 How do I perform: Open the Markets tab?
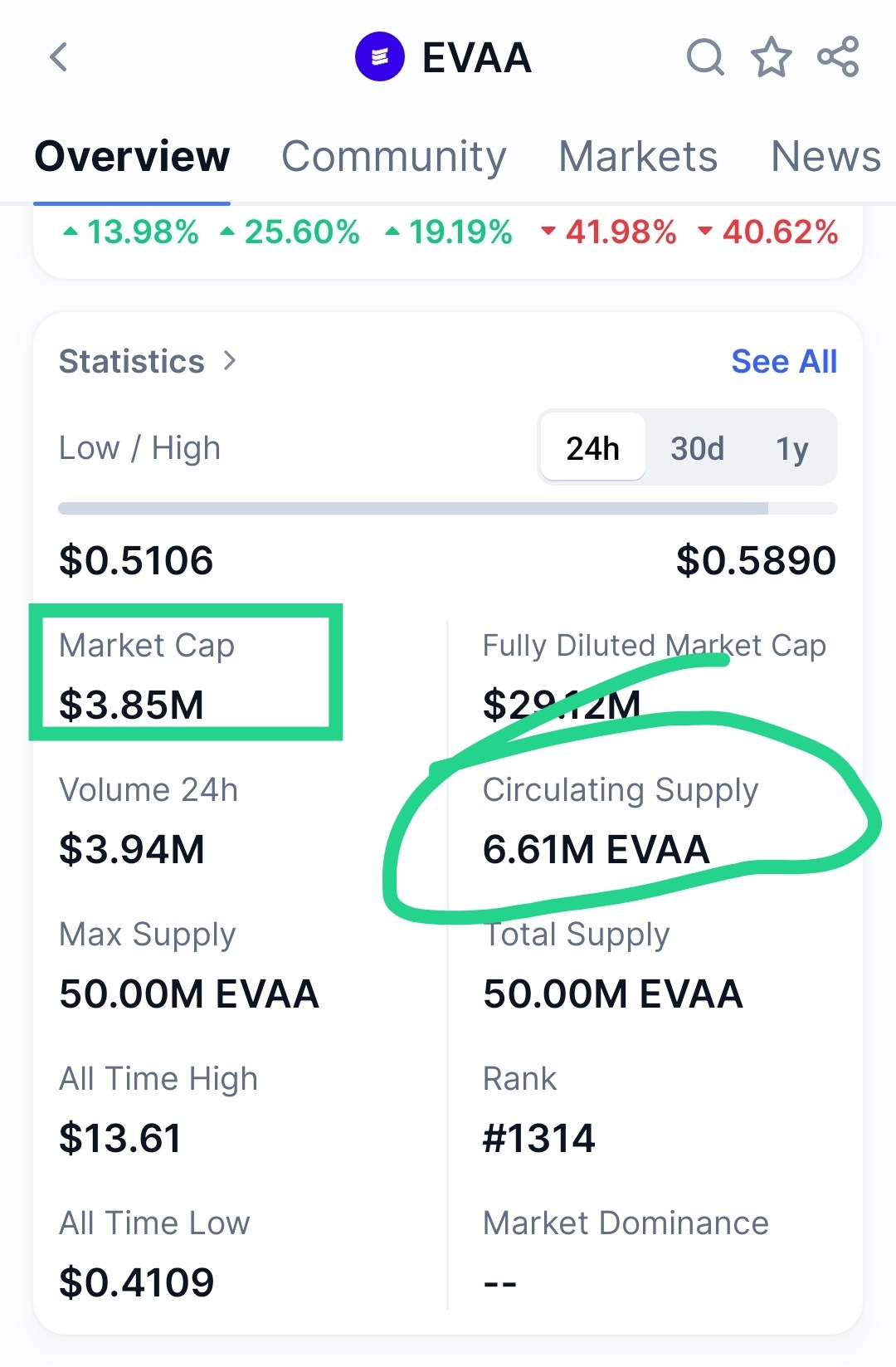[638, 156]
